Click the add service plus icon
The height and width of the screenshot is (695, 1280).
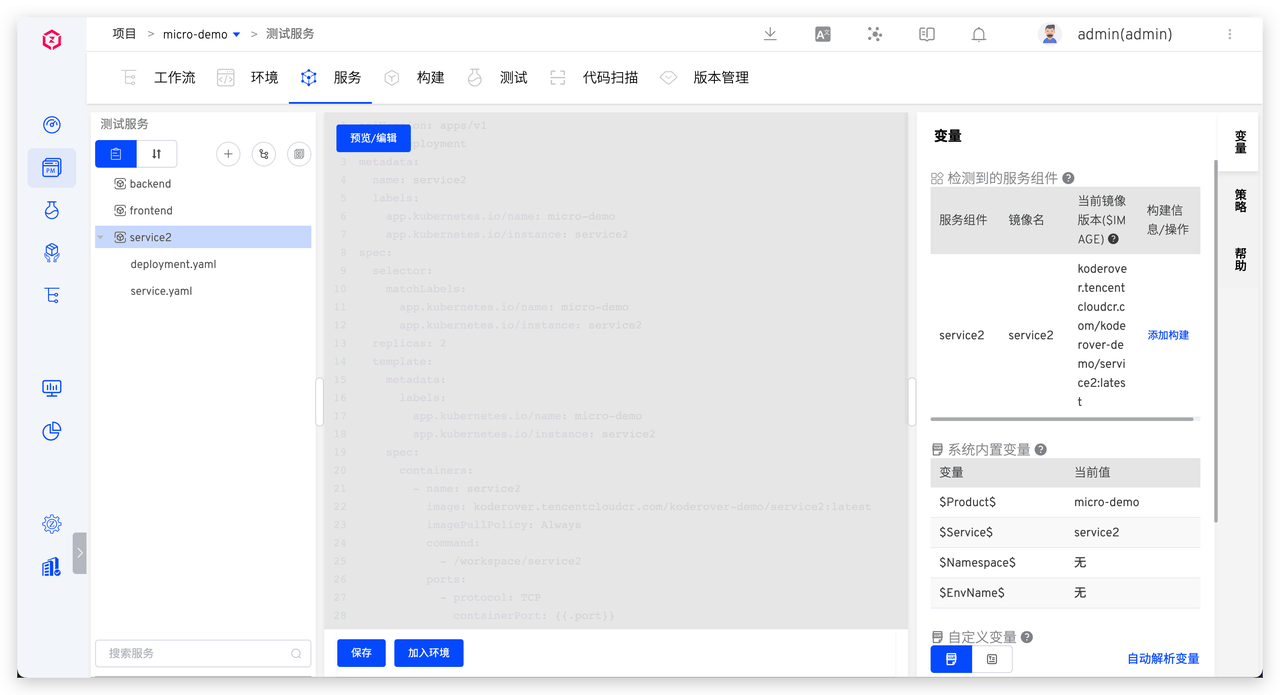(x=228, y=154)
